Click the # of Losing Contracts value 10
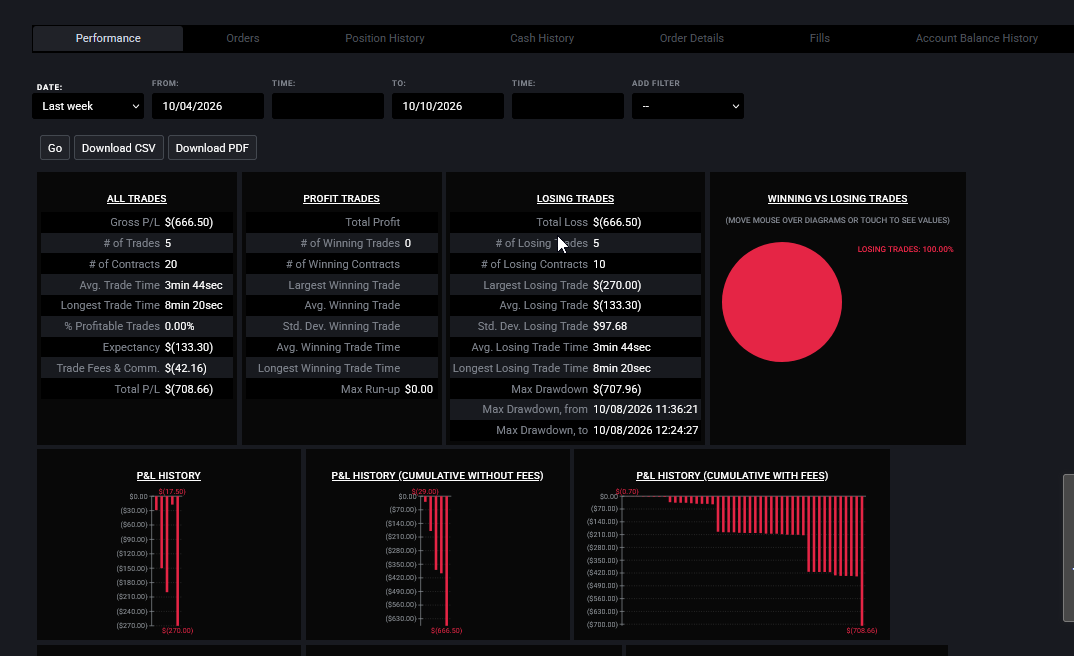The width and height of the screenshot is (1074, 656). coord(599,264)
